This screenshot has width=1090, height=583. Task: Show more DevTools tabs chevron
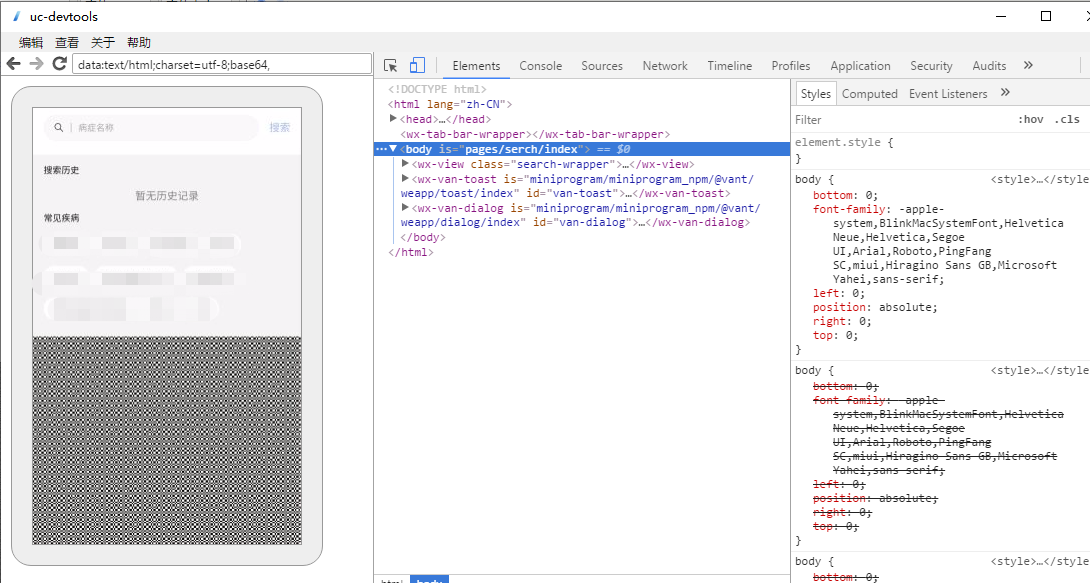tap(1028, 66)
